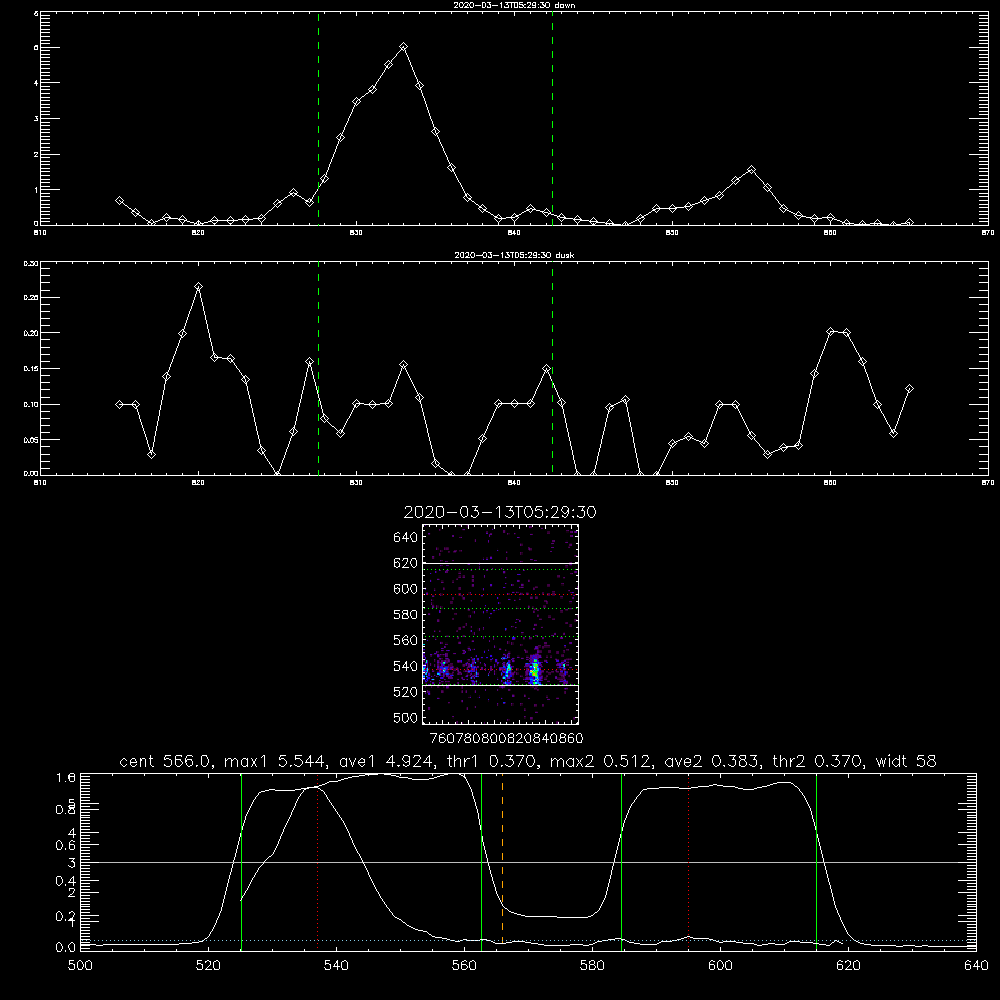The width and height of the screenshot is (1000, 1000).
Task: Click the highest peak marker in dawn plot
Action: [403, 47]
